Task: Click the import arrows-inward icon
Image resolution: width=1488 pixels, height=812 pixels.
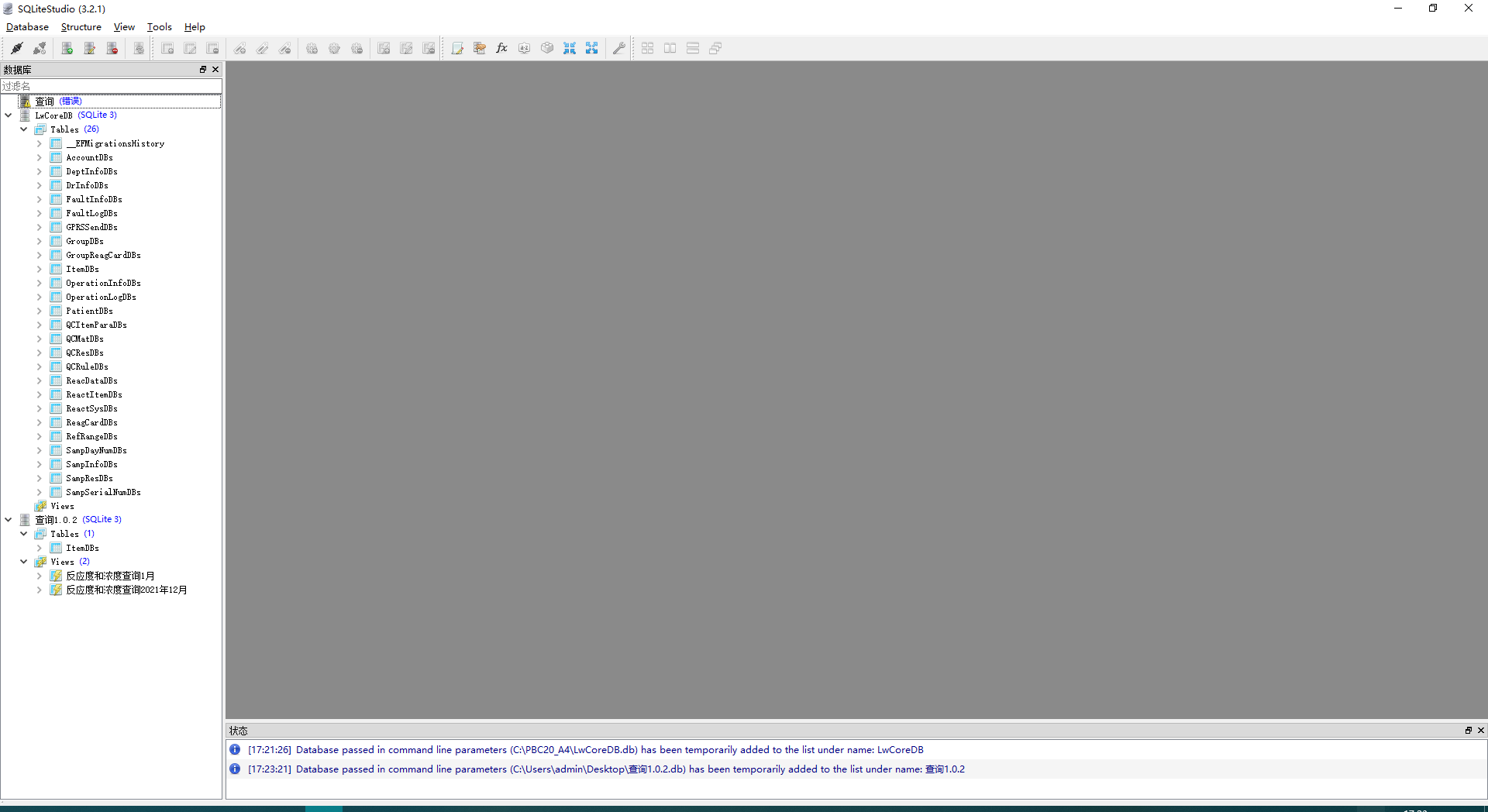Action: [570, 48]
